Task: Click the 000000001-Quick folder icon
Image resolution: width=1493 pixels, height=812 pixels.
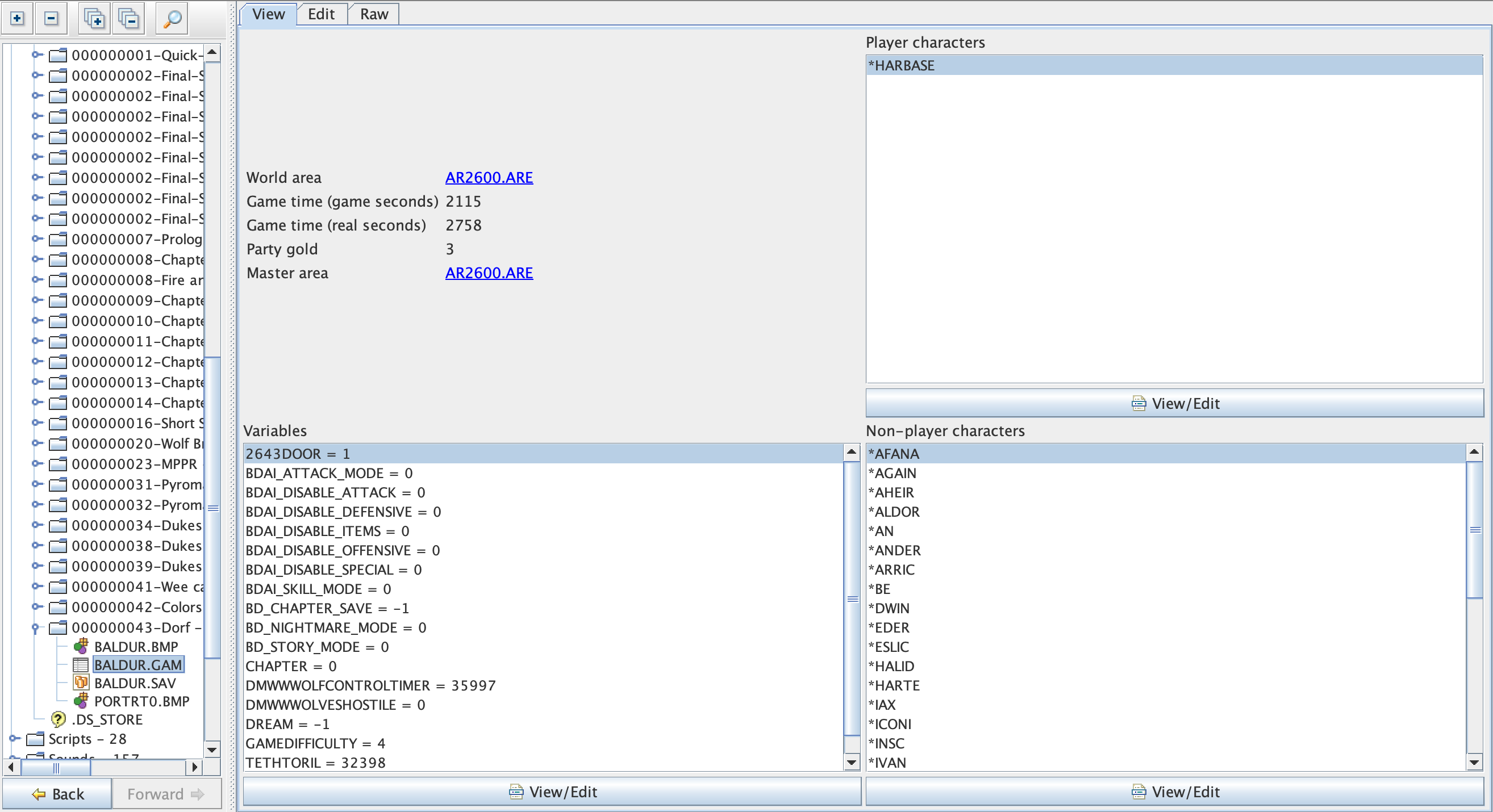Action: [x=58, y=55]
